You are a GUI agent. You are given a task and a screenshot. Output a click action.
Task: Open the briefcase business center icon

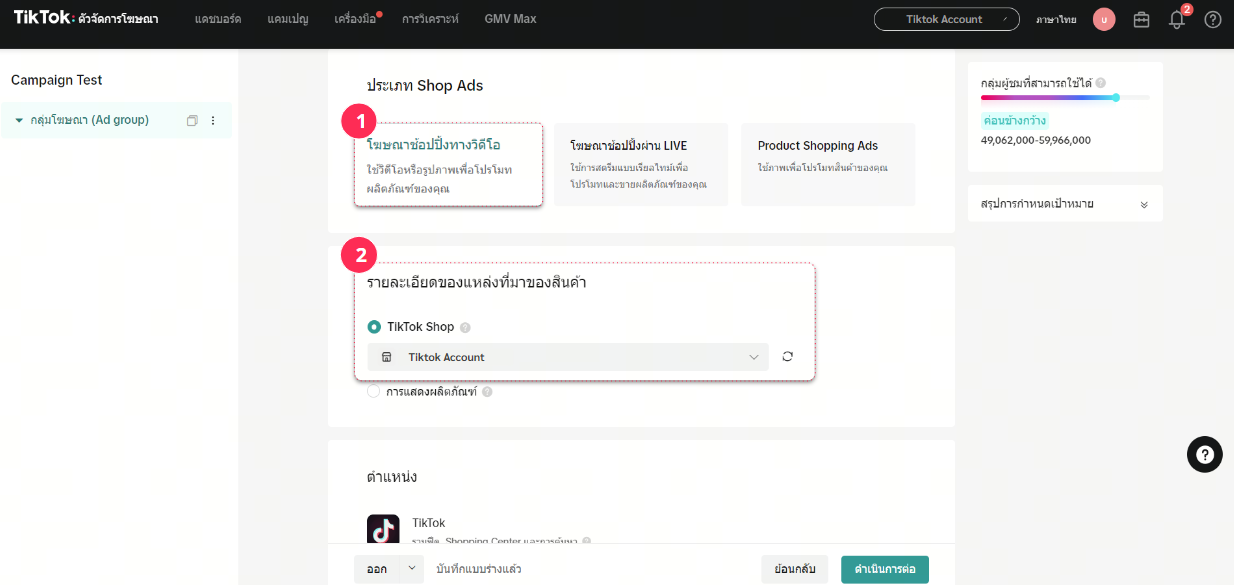[x=1141, y=19]
